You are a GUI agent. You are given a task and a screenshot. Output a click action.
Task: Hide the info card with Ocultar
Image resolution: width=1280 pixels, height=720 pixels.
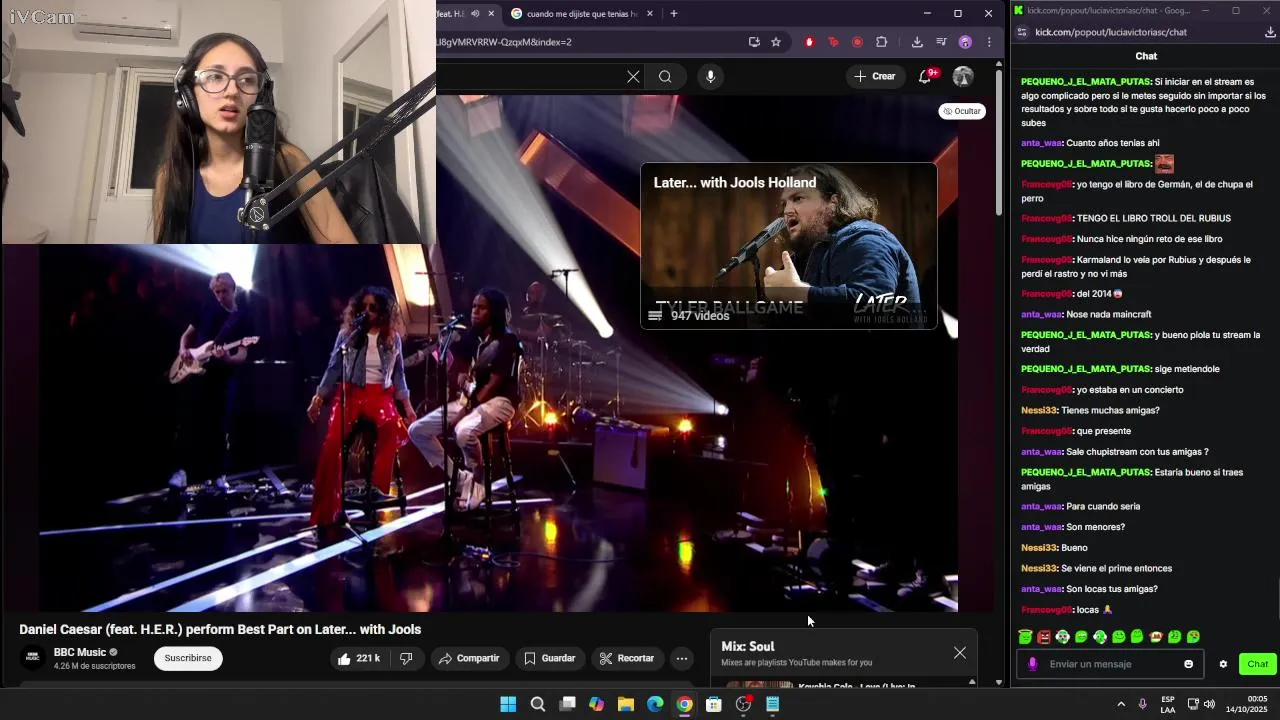[x=963, y=111]
